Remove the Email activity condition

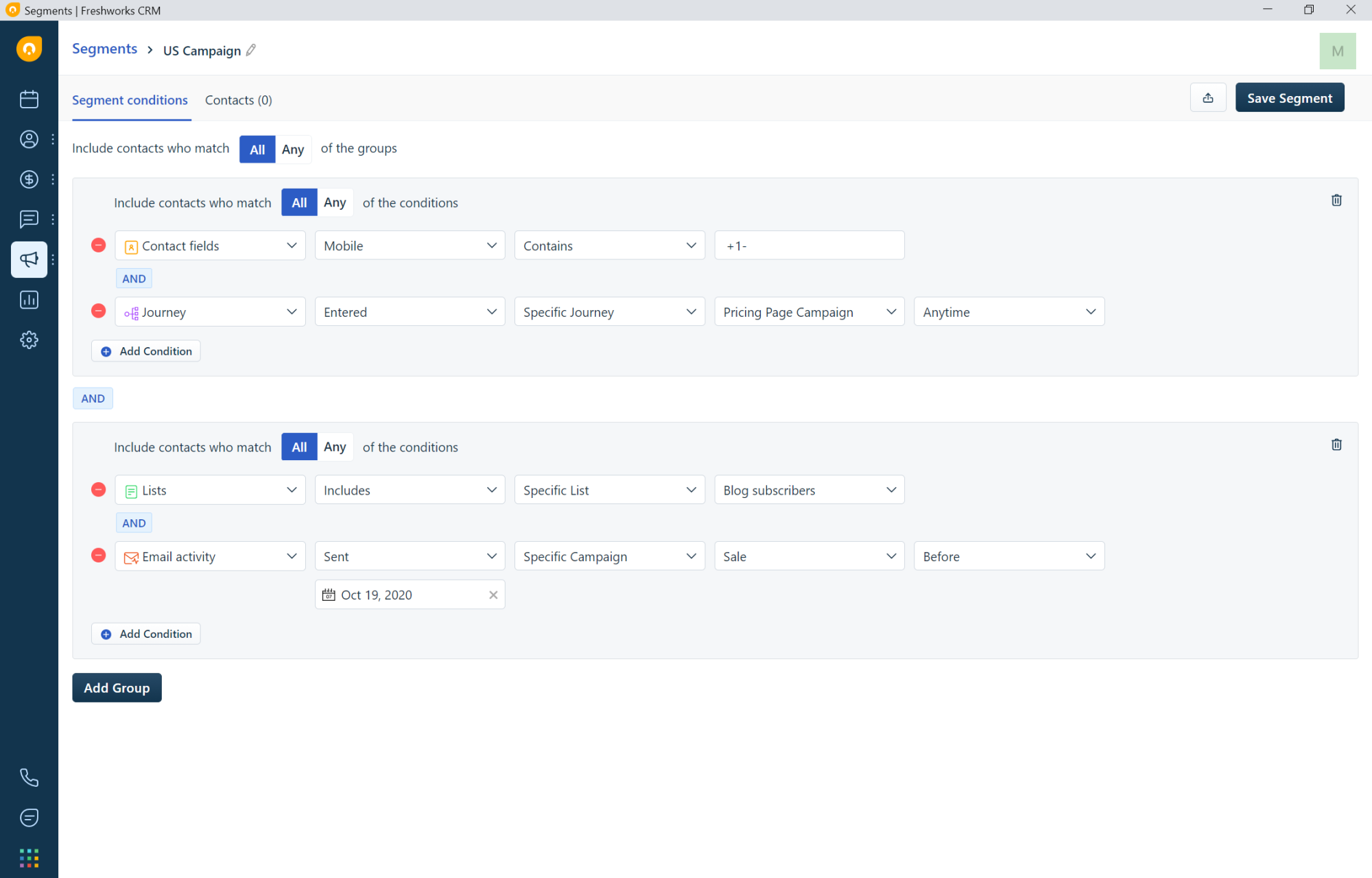point(99,556)
